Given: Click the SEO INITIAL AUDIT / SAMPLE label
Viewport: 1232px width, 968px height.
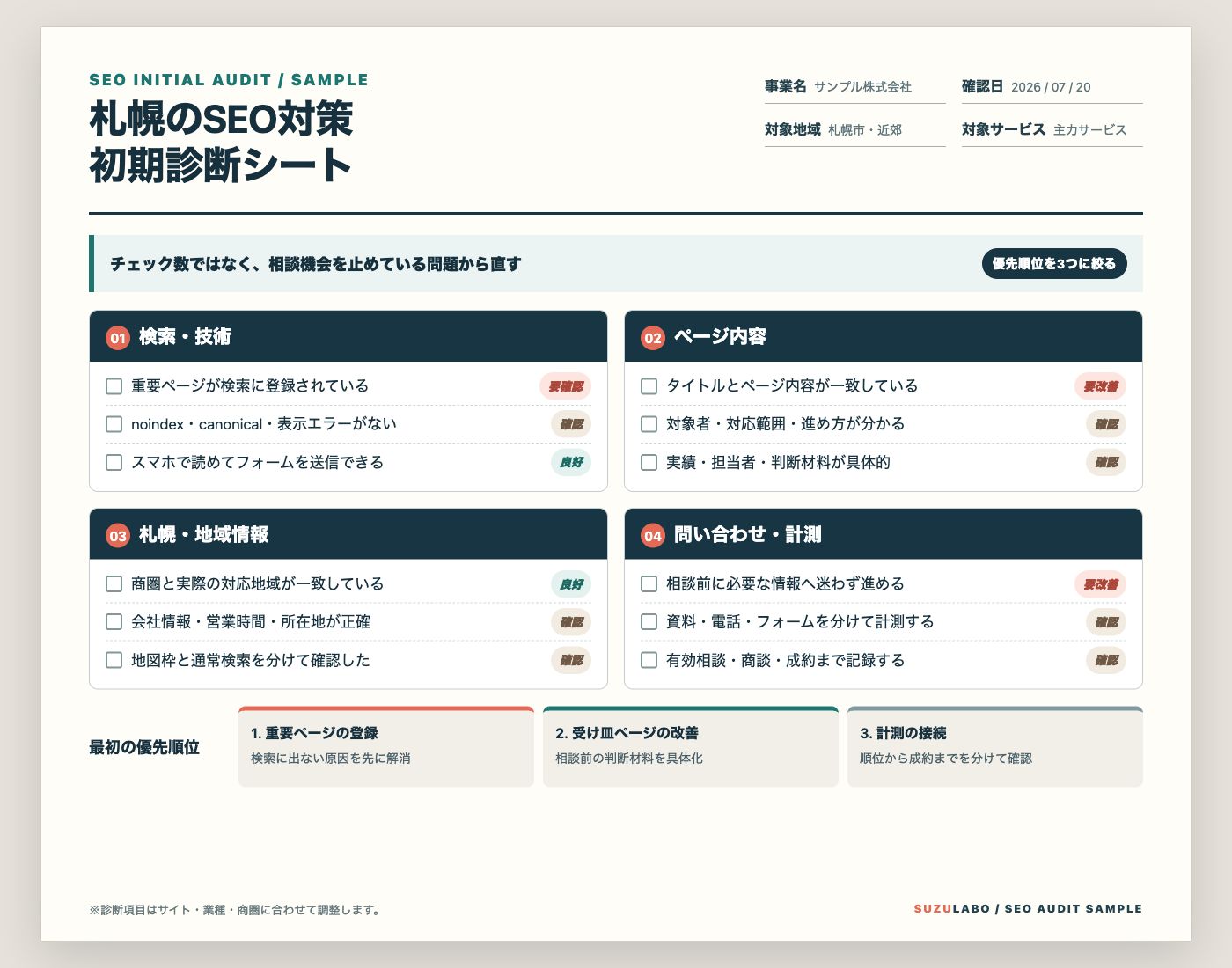Looking at the screenshot, I should pos(229,80).
